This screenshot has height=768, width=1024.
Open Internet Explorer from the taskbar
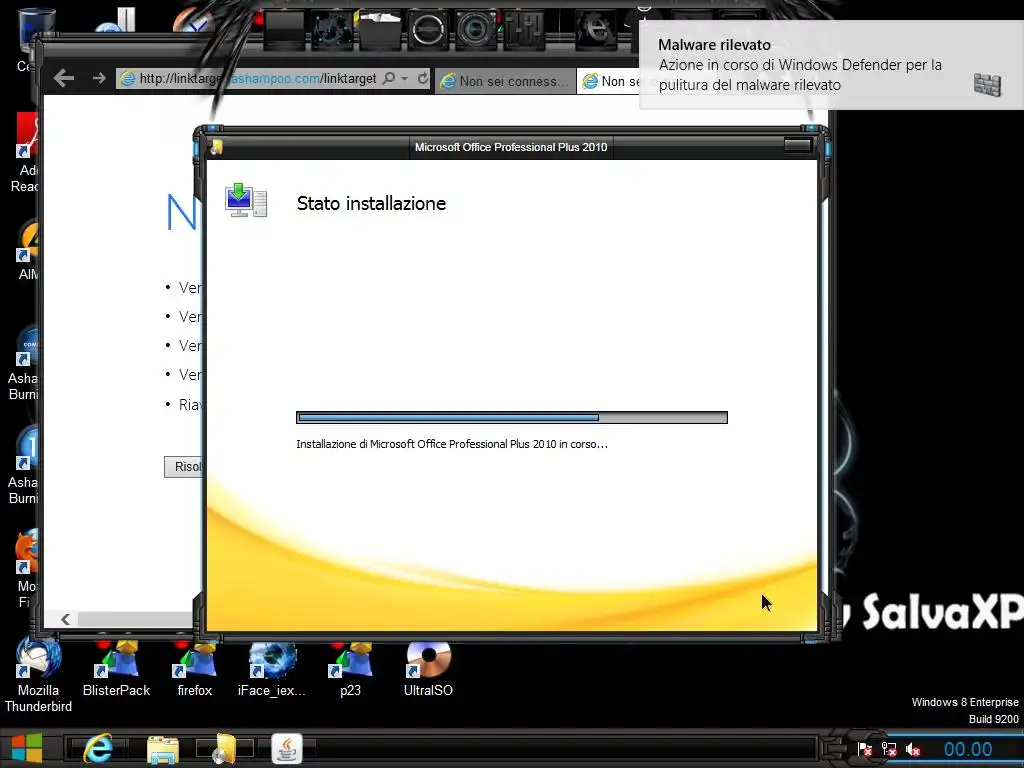point(98,748)
